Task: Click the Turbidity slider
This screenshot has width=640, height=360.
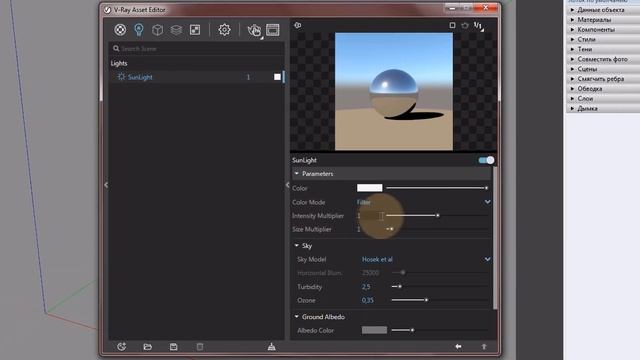Action: [440, 287]
